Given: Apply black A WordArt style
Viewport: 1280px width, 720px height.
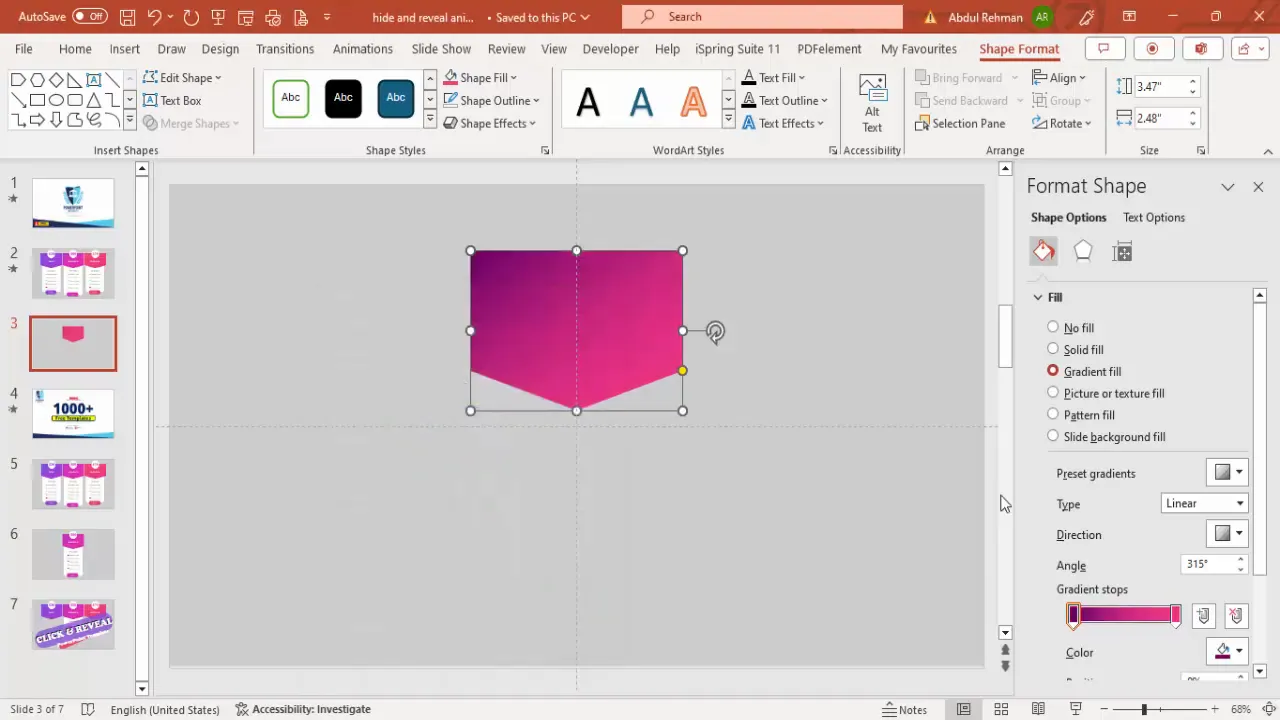Looking at the screenshot, I should pyautogui.click(x=588, y=100).
